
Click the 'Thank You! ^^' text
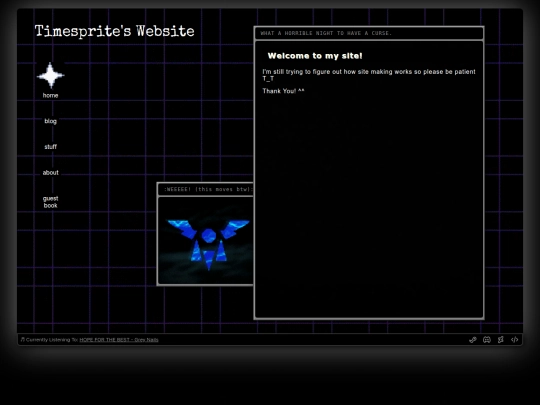click(283, 91)
